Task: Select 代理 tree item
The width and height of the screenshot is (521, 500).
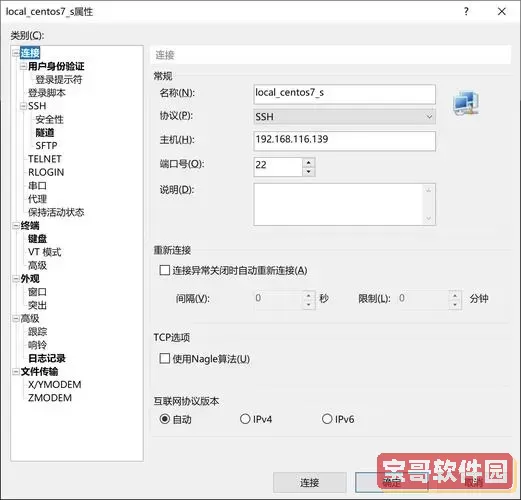Action: [37, 199]
